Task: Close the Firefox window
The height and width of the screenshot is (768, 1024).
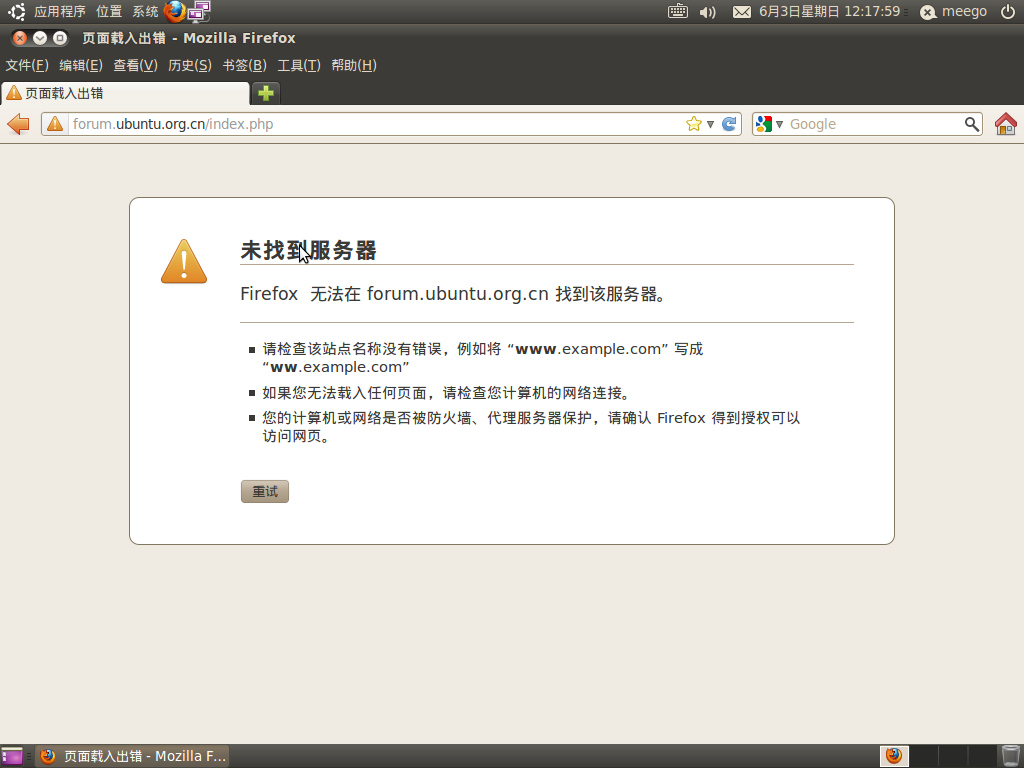Action: [20, 38]
